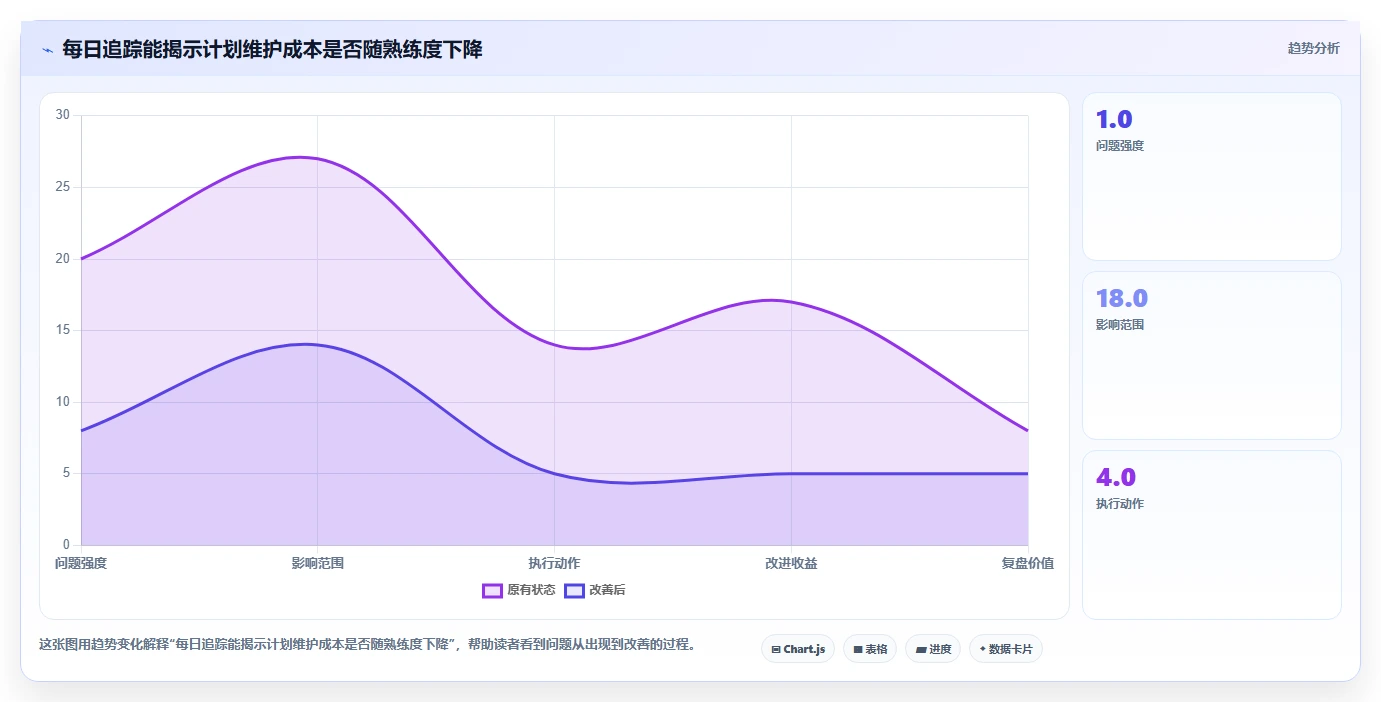Select the 表格 tag chip
Screen dimensions: 1381x702
[870, 649]
